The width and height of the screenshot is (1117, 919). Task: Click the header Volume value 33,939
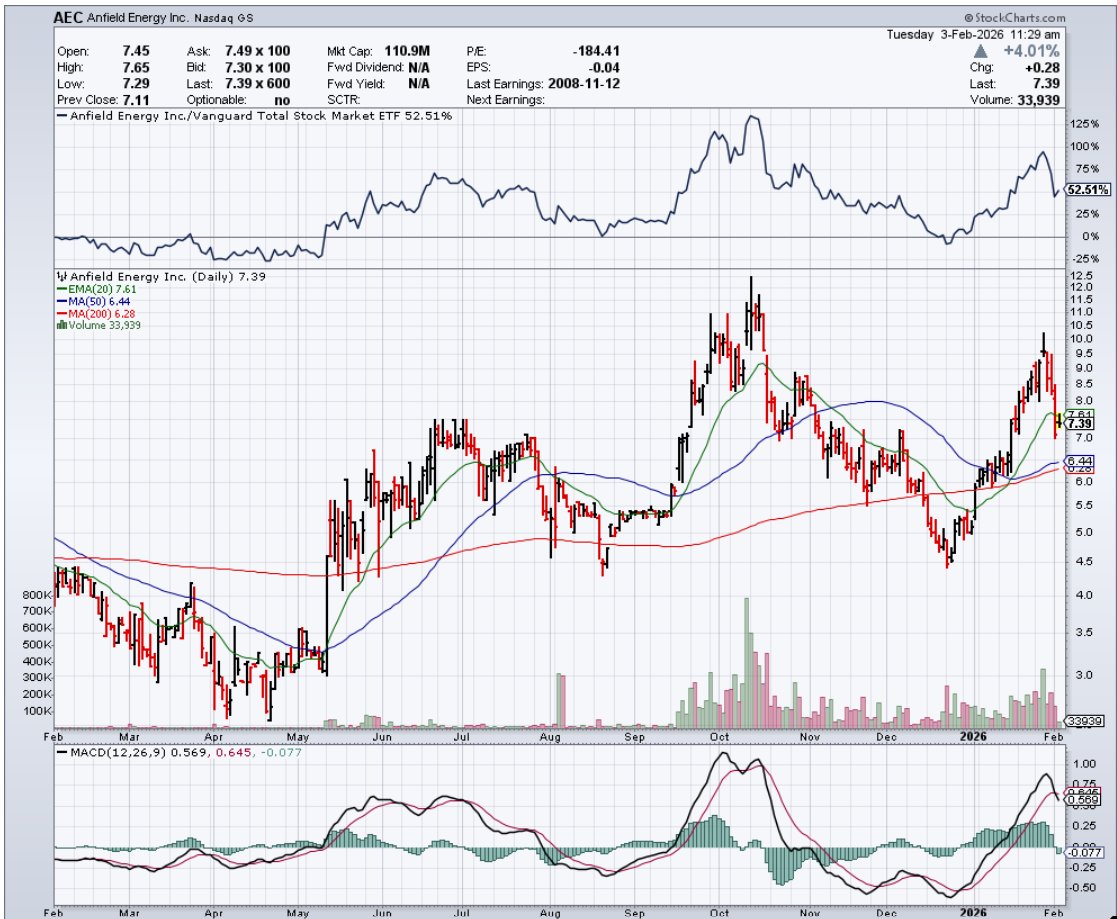pos(1039,100)
